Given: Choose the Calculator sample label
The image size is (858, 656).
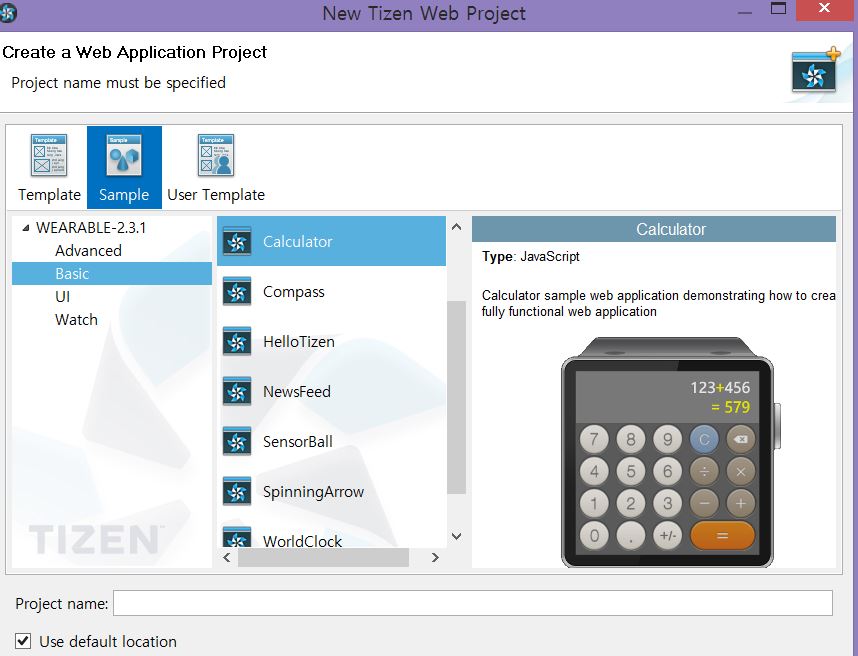Looking at the screenshot, I should pyautogui.click(x=298, y=241).
